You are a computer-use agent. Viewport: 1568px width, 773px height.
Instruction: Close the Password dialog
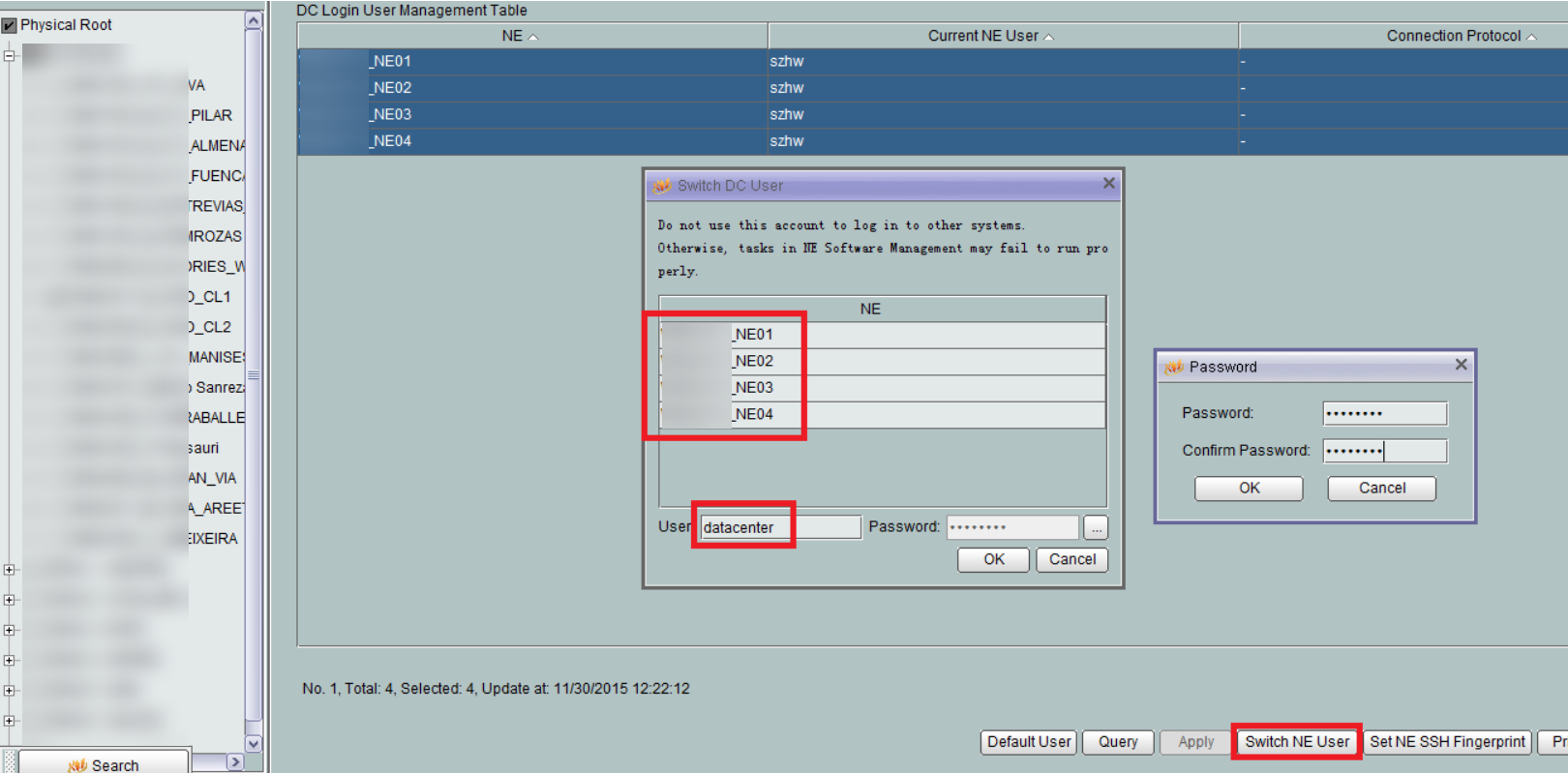click(x=1462, y=365)
